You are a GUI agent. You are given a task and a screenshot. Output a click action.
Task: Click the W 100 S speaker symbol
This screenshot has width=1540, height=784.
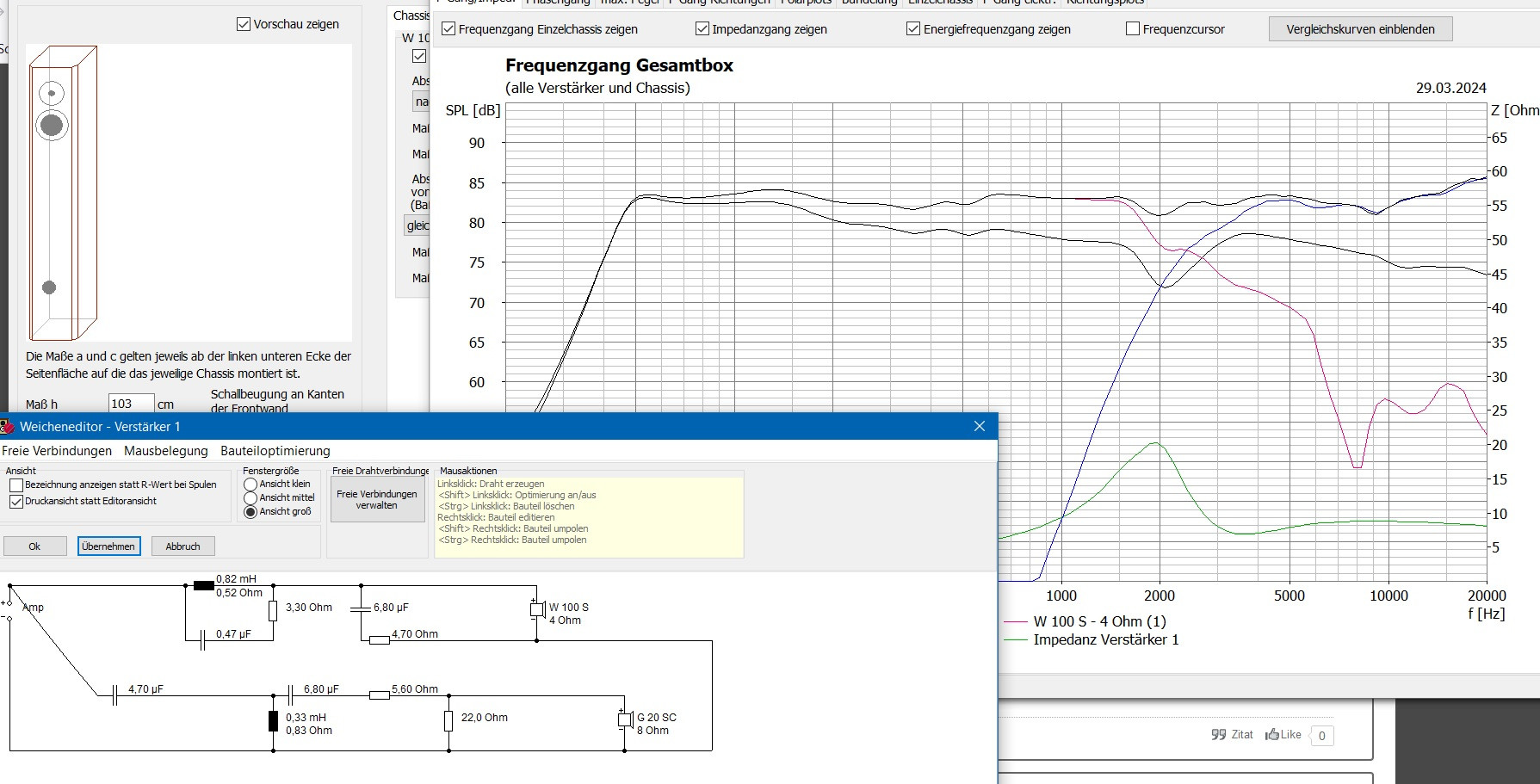(537, 610)
